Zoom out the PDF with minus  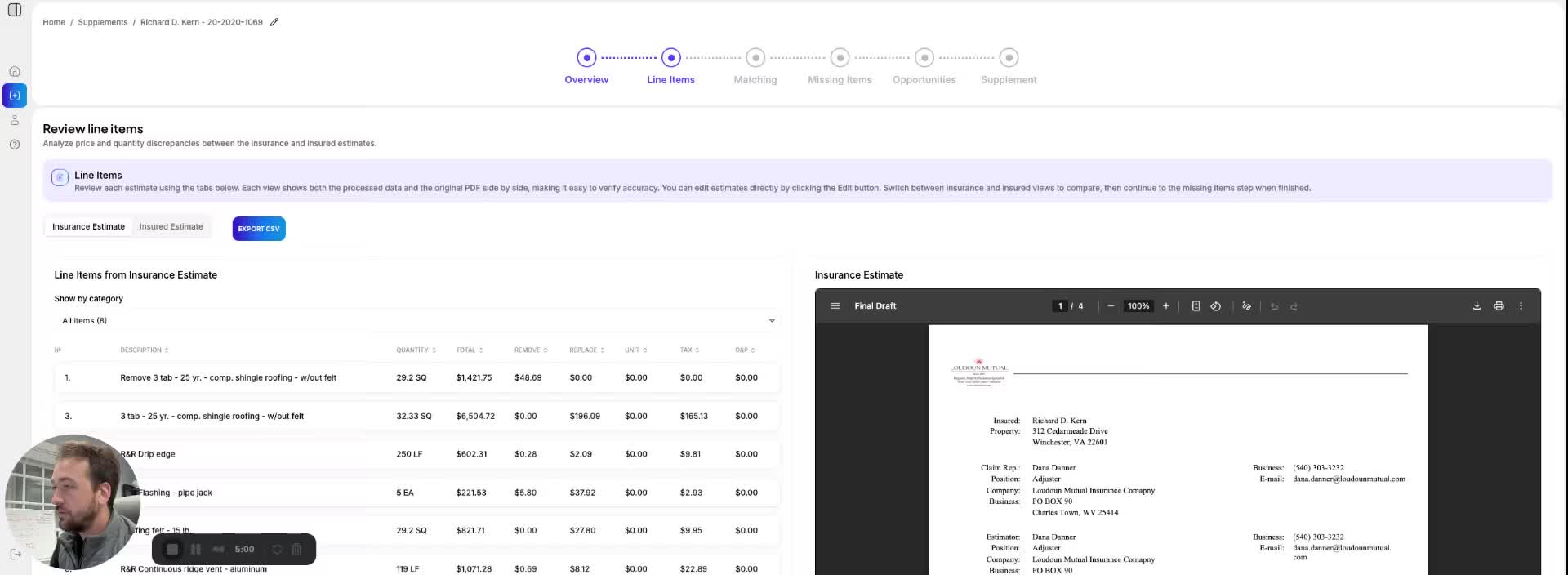coord(1111,306)
